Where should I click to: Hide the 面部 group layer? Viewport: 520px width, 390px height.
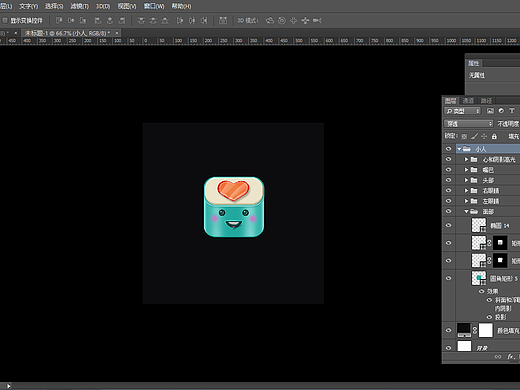449,211
